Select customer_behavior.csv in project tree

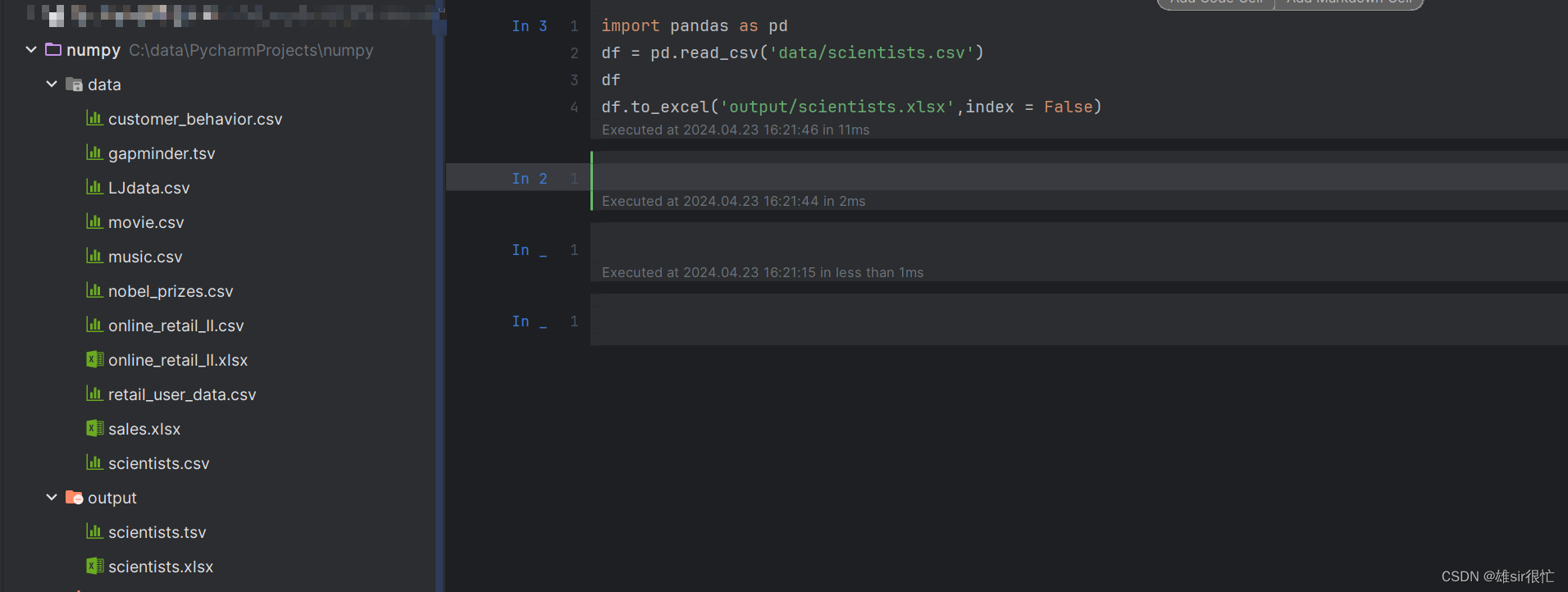tap(195, 119)
